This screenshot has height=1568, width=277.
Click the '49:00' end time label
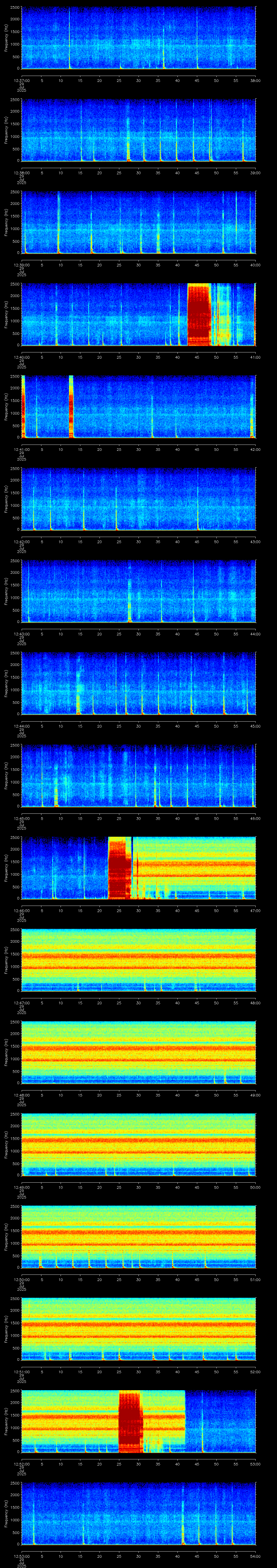point(255,1095)
